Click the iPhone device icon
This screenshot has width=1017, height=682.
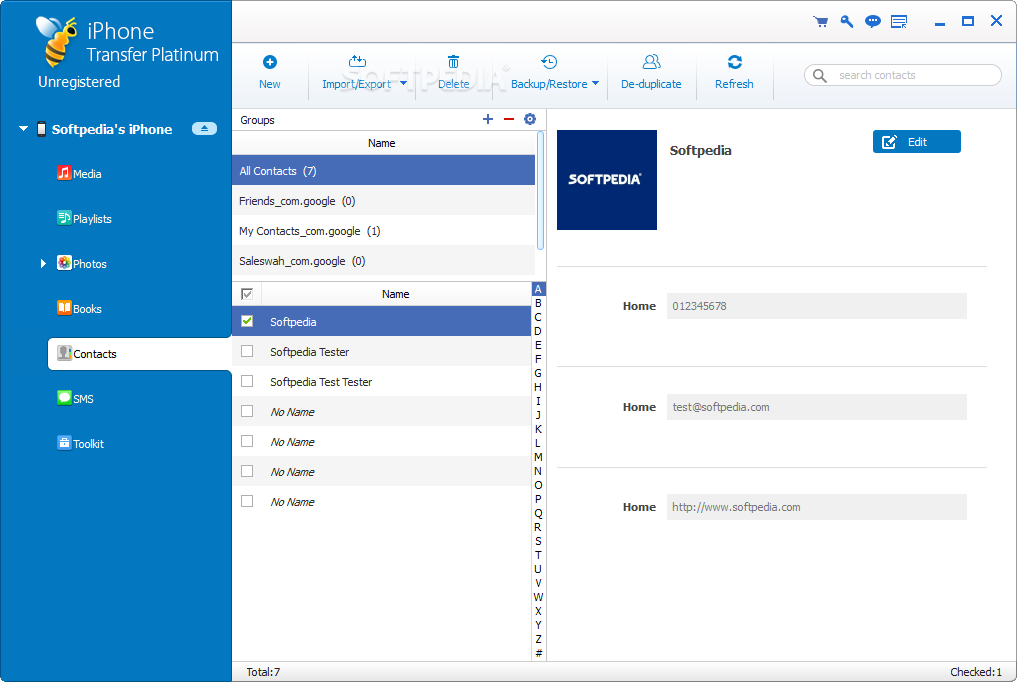pyautogui.click(x=42, y=129)
